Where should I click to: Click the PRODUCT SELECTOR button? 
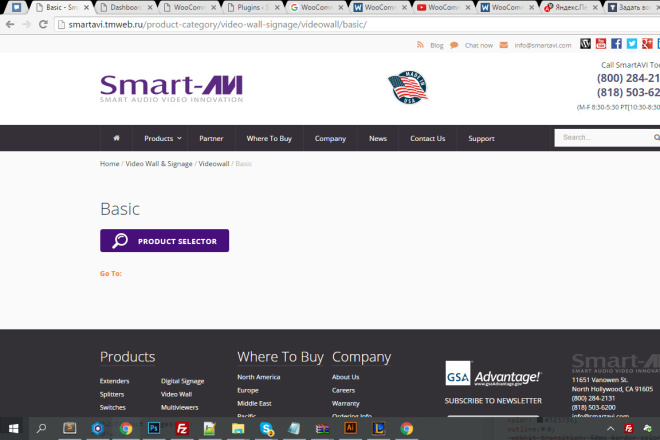pyautogui.click(x=165, y=241)
